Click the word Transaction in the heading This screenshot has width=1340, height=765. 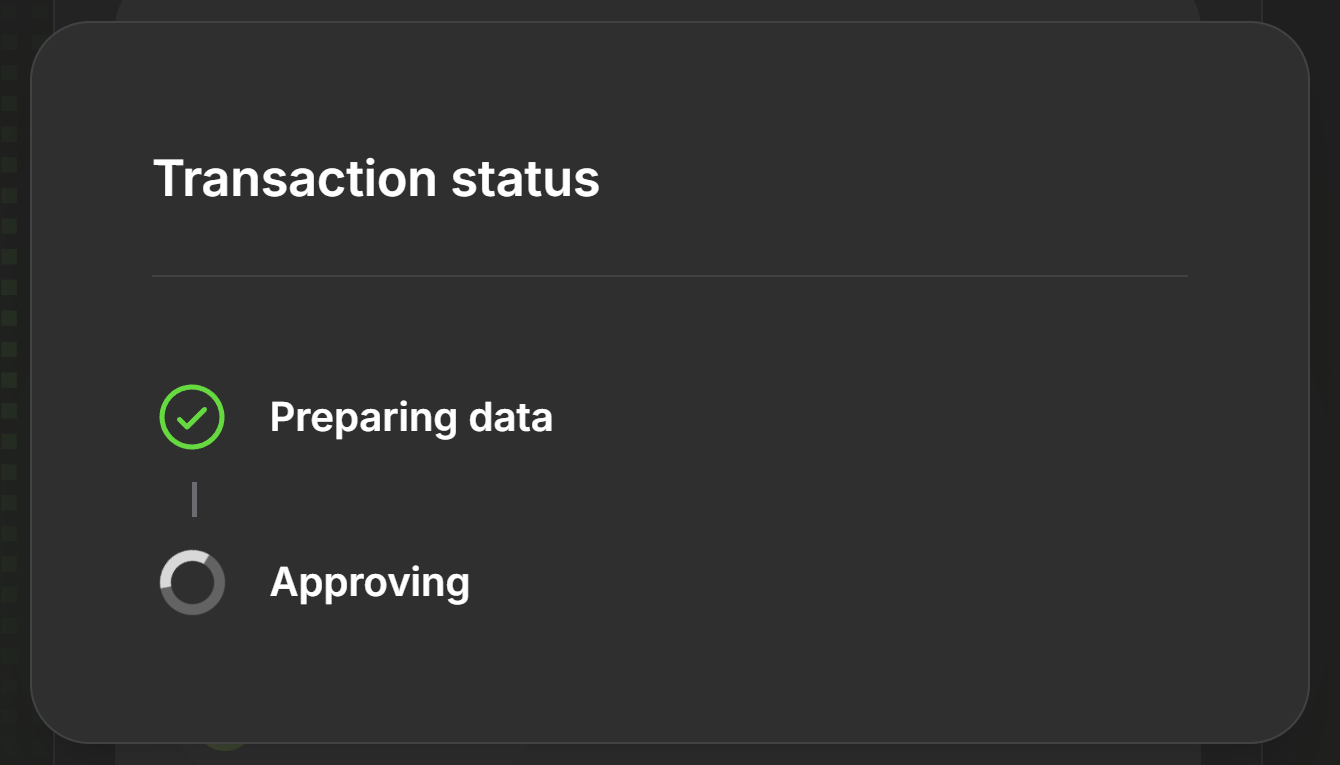click(x=295, y=179)
